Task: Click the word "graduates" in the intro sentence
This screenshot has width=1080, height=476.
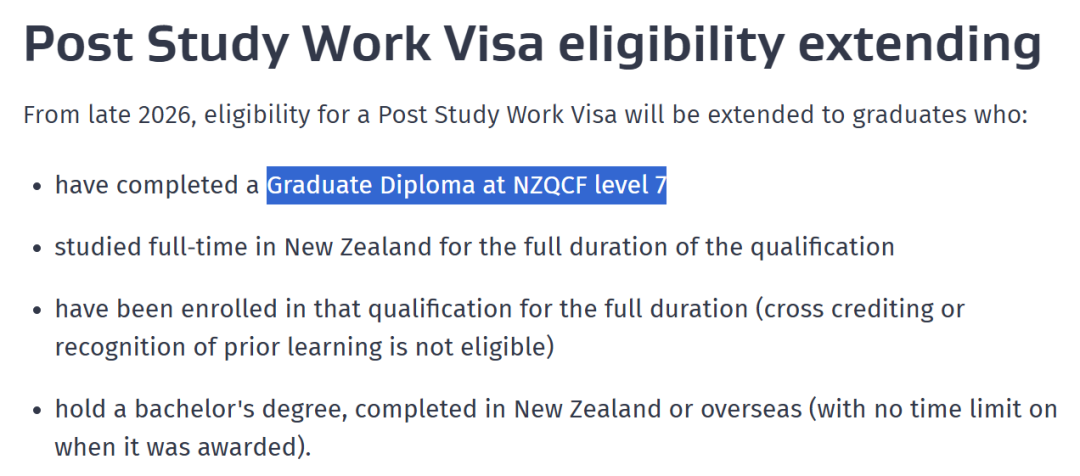Action: [901, 115]
